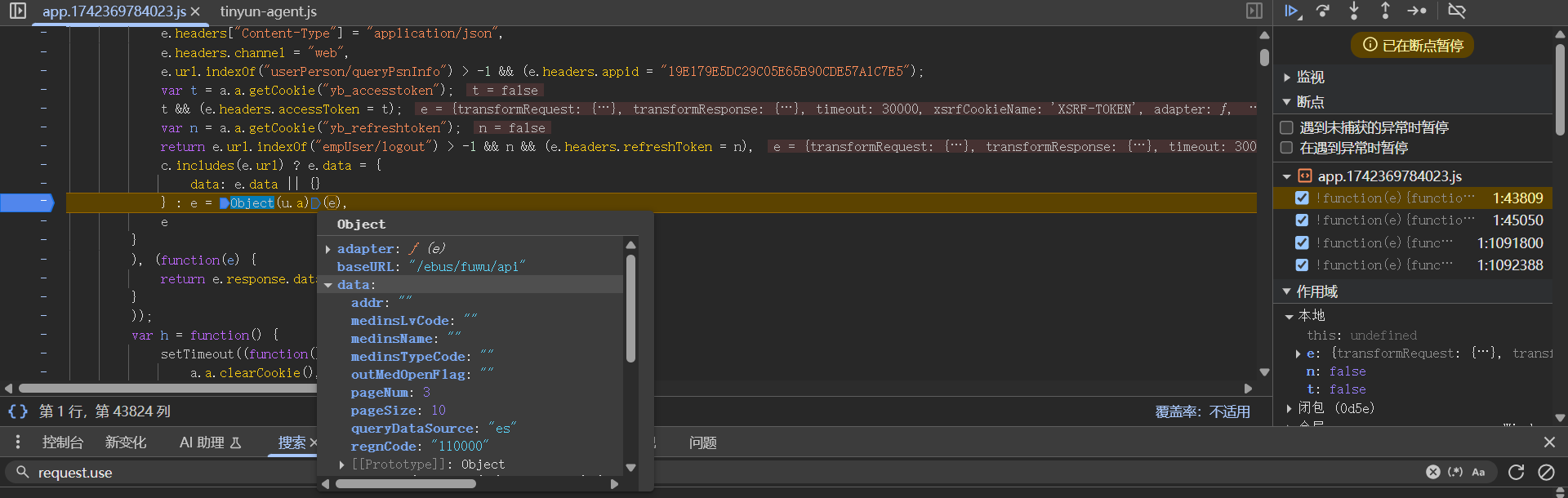Expand the 监视 watch section

[x=1287, y=78]
